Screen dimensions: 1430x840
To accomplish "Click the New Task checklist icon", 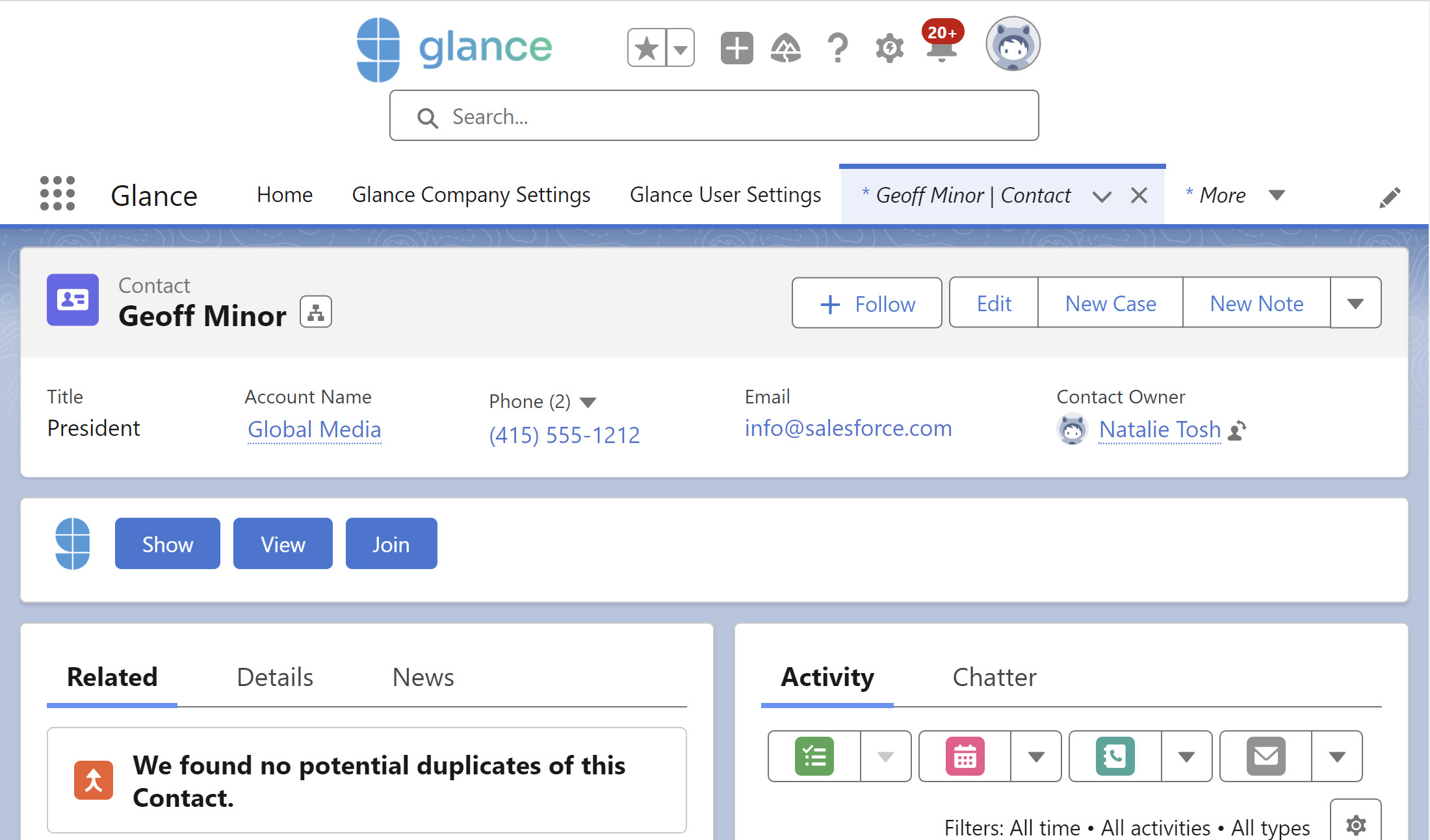I will (814, 756).
